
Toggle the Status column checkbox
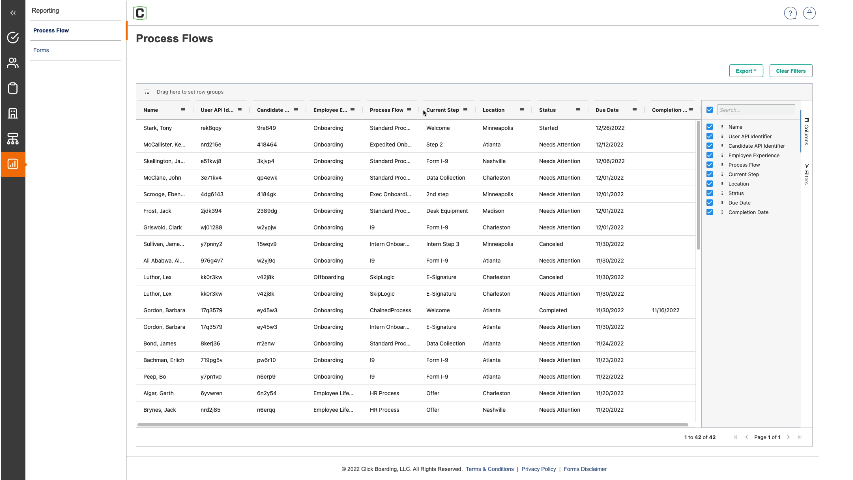pos(710,193)
